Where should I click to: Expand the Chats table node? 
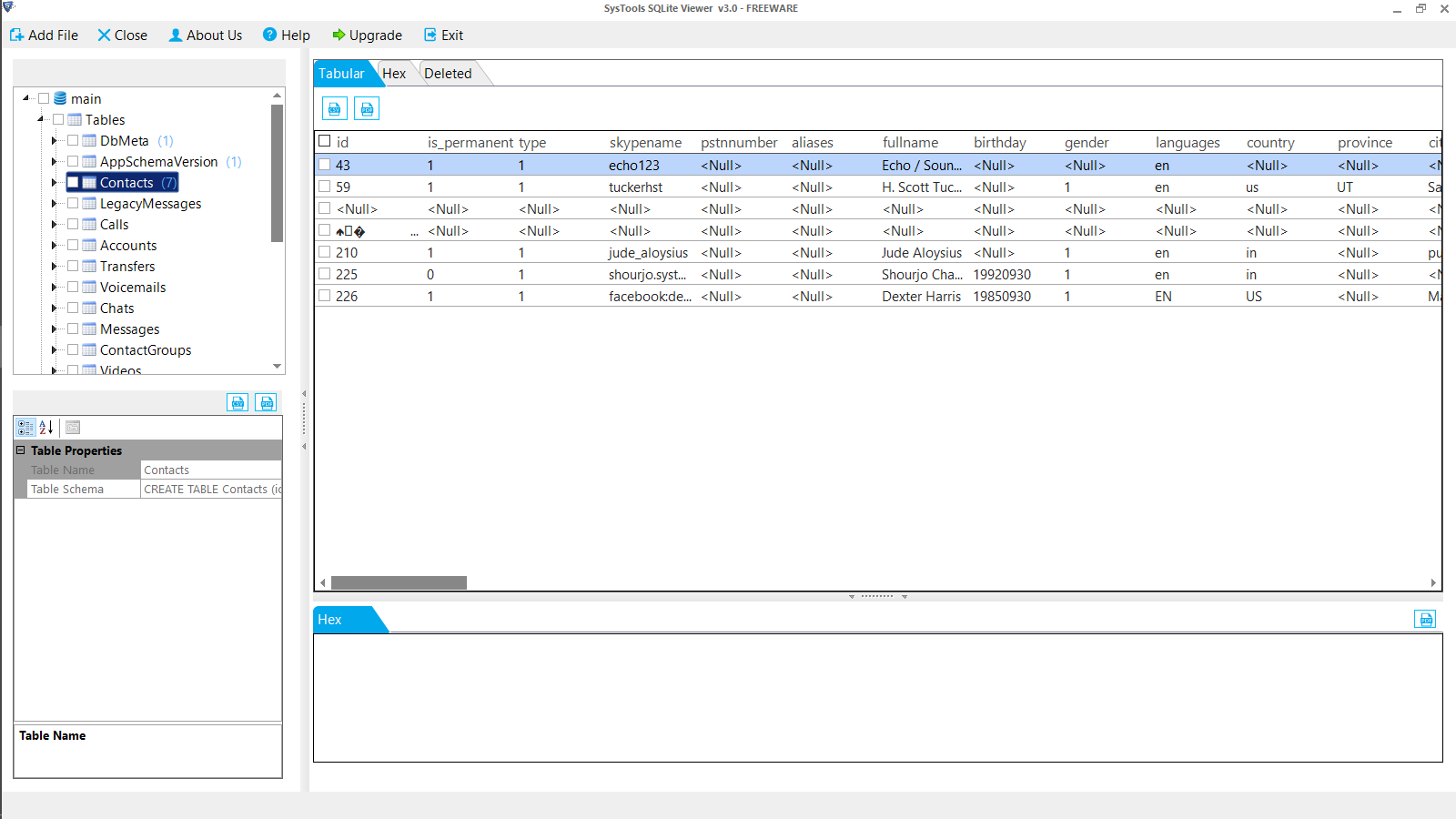tap(55, 308)
